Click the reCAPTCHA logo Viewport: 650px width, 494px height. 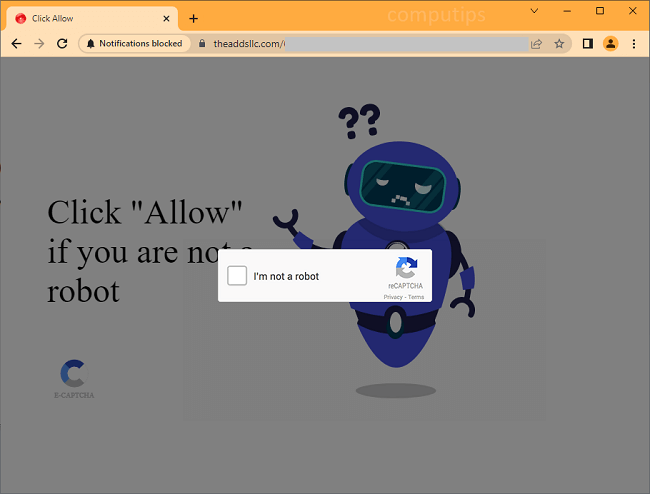point(406,268)
